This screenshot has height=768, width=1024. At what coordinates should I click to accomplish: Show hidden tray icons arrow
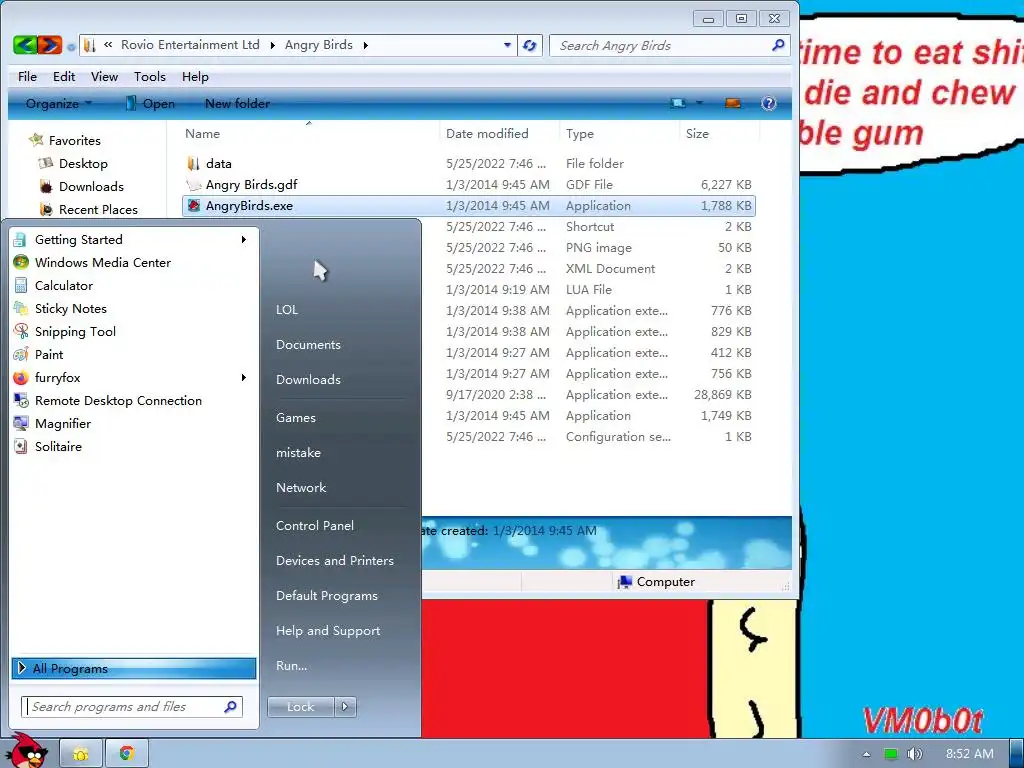[866, 754]
